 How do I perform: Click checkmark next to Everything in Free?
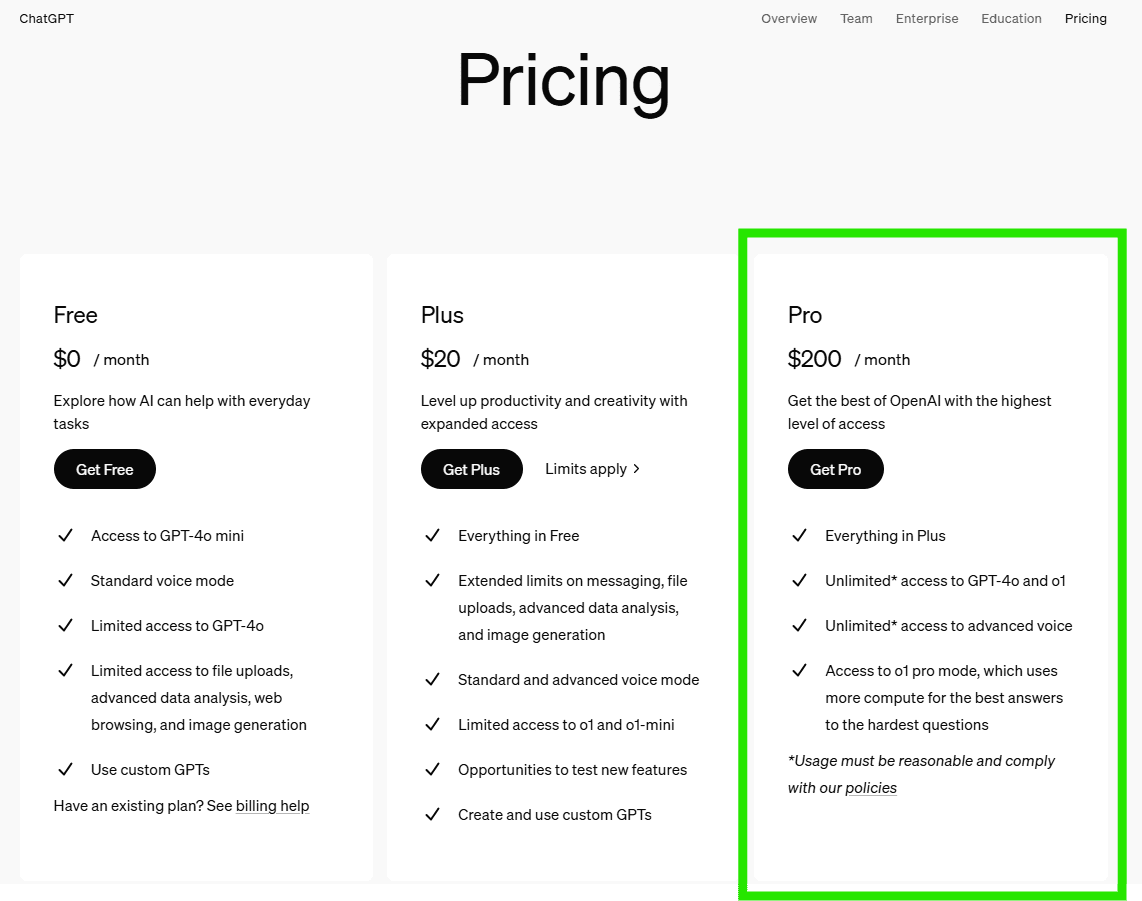click(x=432, y=536)
